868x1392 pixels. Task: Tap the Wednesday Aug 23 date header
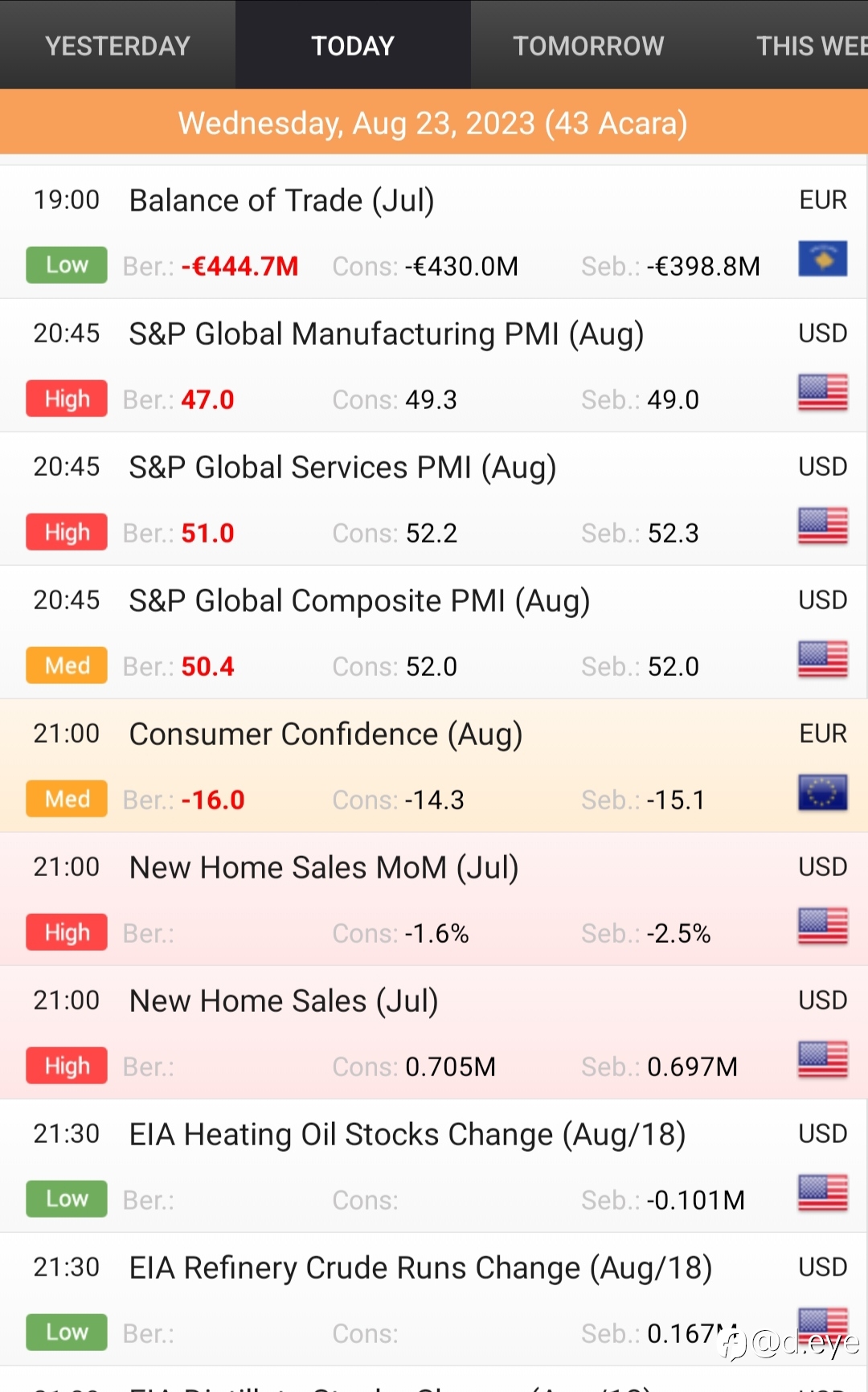433,123
